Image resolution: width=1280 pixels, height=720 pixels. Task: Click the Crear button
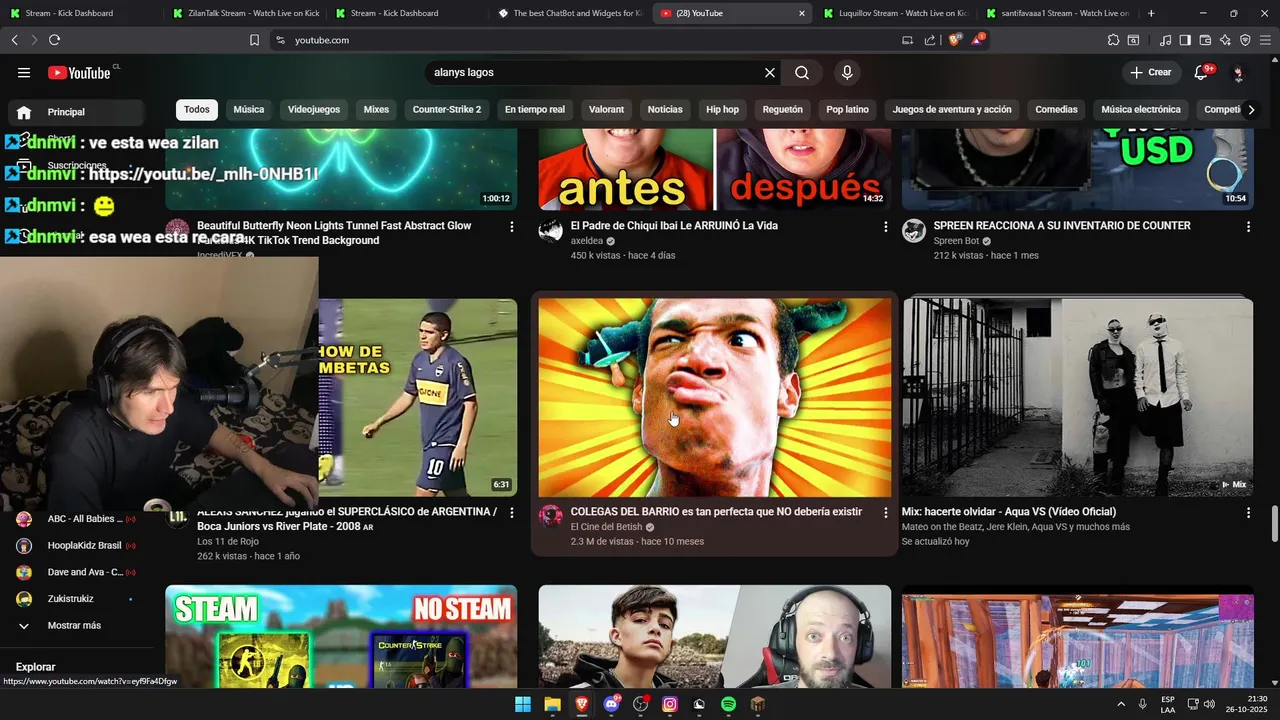coord(1151,72)
